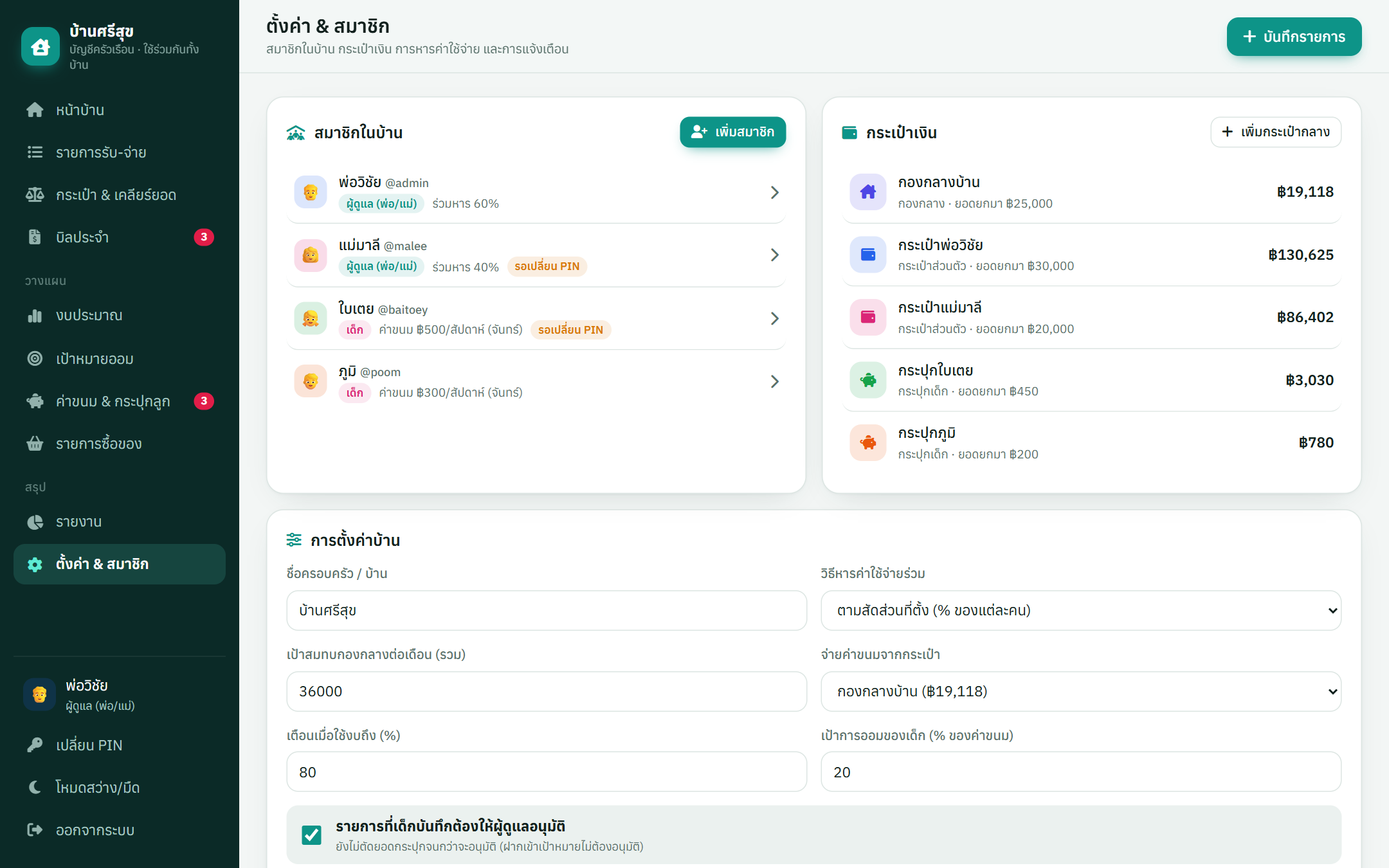Click แม่มาลี's avatar icon

point(311,255)
